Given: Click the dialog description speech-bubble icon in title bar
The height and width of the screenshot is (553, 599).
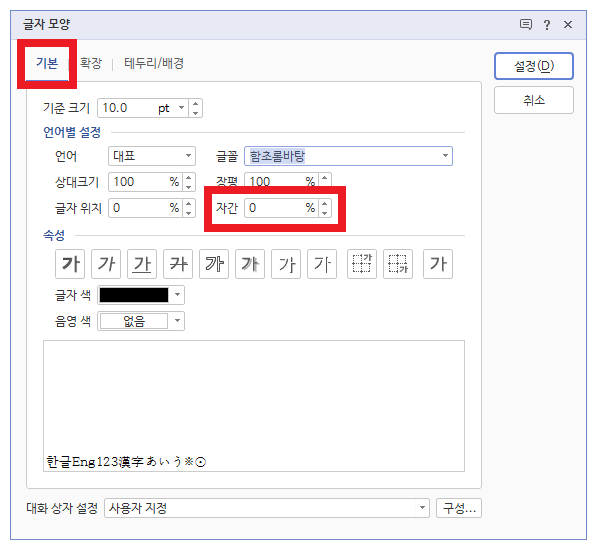Looking at the screenshot, I should pyautogui.click(x=526, y=24).
